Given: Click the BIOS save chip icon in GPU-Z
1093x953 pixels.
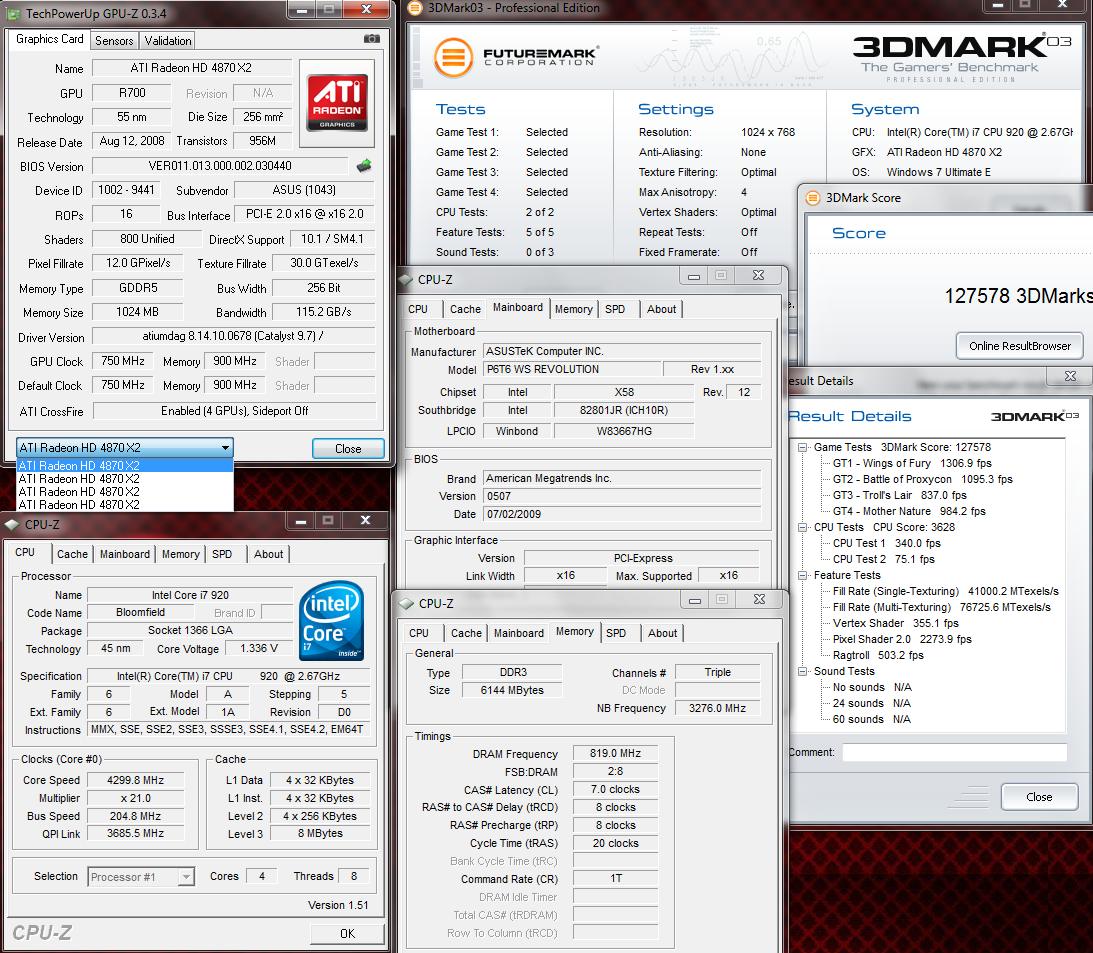Looking at the screenshot, I should (x=364, y=166).
